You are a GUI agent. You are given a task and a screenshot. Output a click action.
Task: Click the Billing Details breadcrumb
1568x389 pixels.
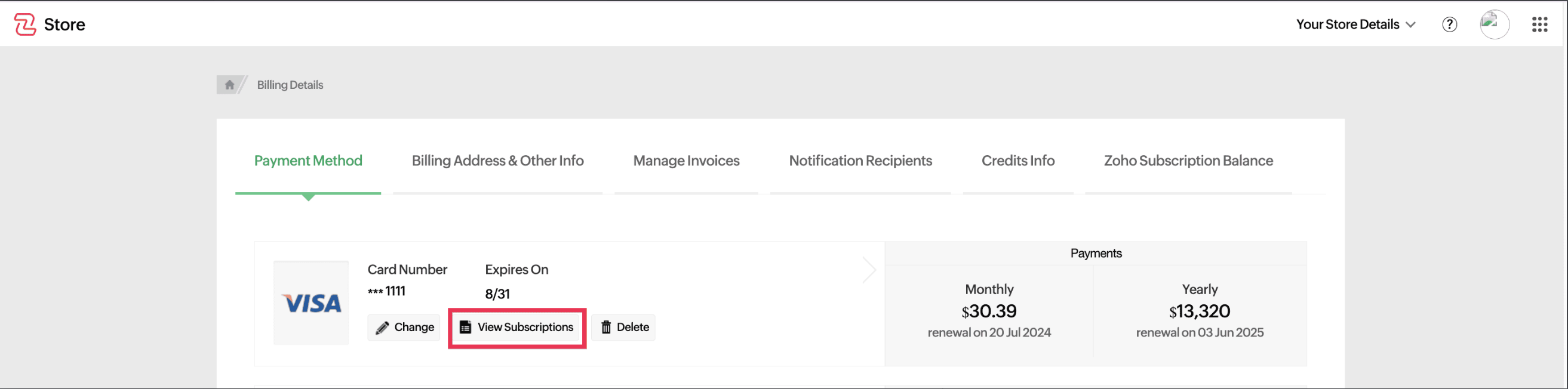click(290, 85)
